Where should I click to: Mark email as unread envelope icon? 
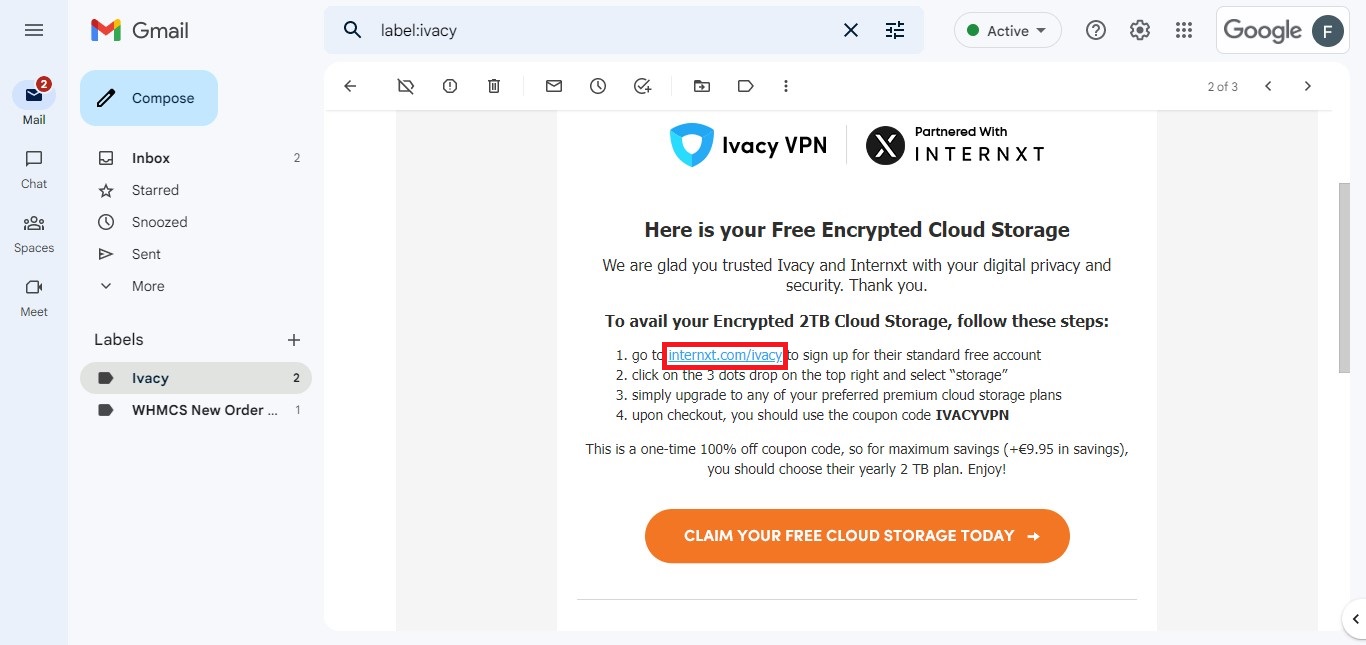[x=554, y=86]
